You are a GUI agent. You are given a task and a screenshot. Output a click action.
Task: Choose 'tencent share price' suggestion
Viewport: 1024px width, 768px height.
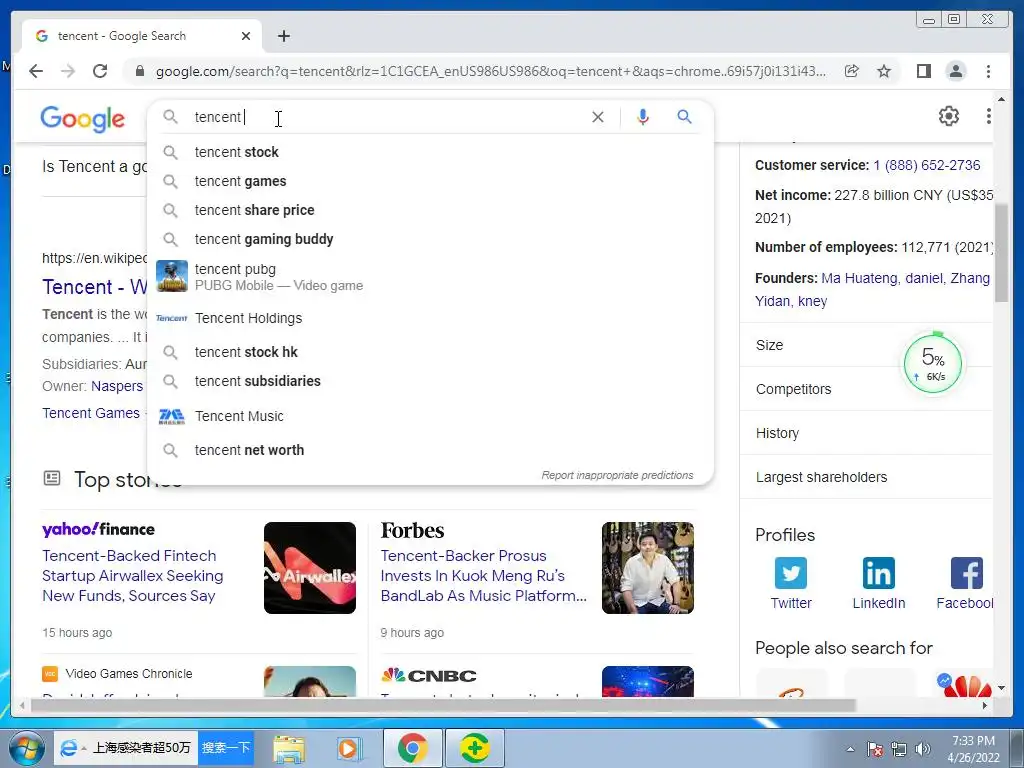point(430,210)
